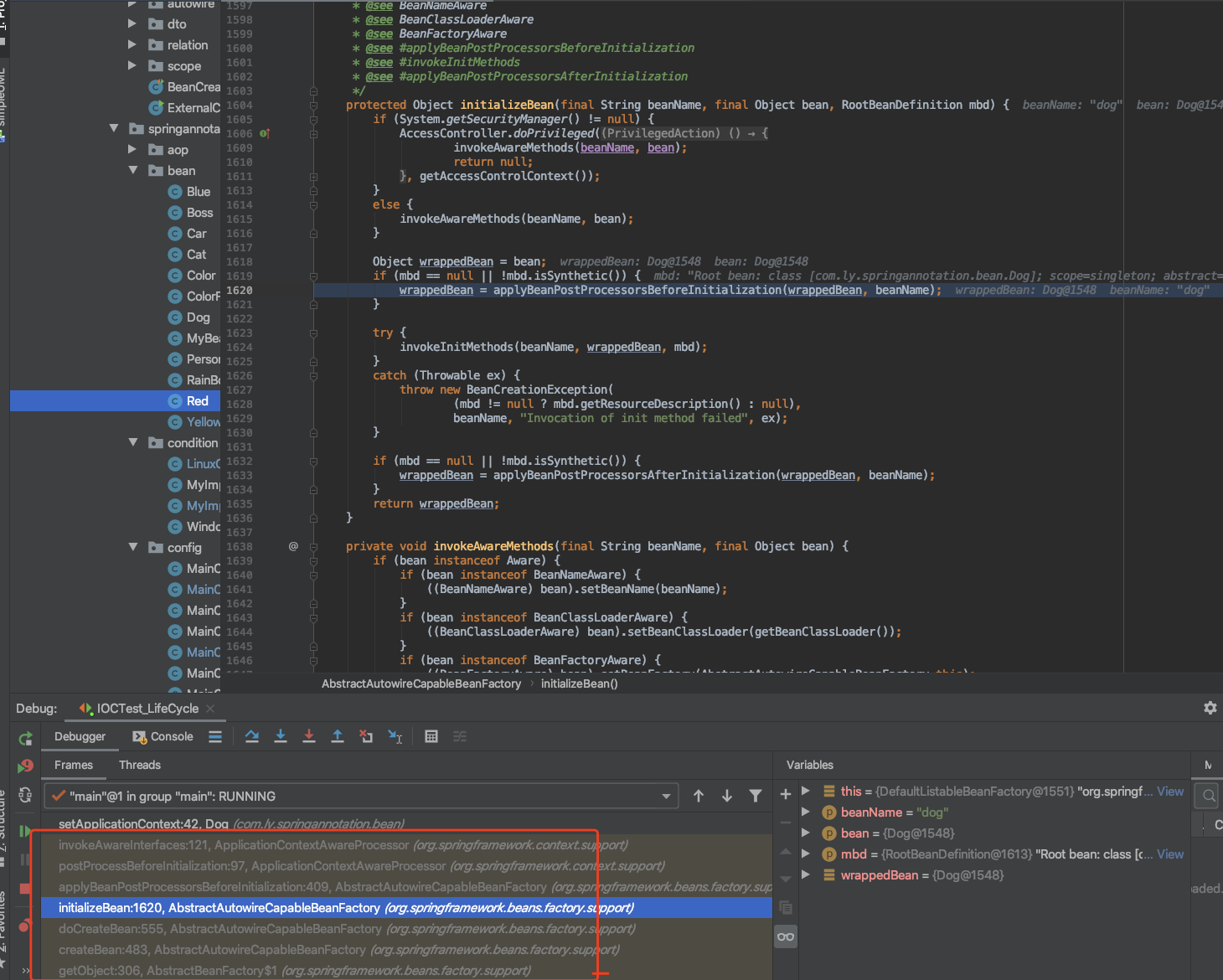Select the doCreateBean:555 stack frame
The width and height of the screenshot is (1223, 980).
pos(407,929)
